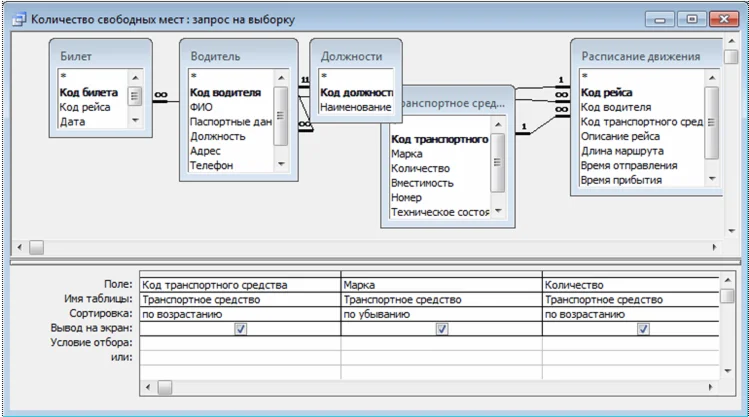Select ФИО field in Водитель table

tap(201, 107)
